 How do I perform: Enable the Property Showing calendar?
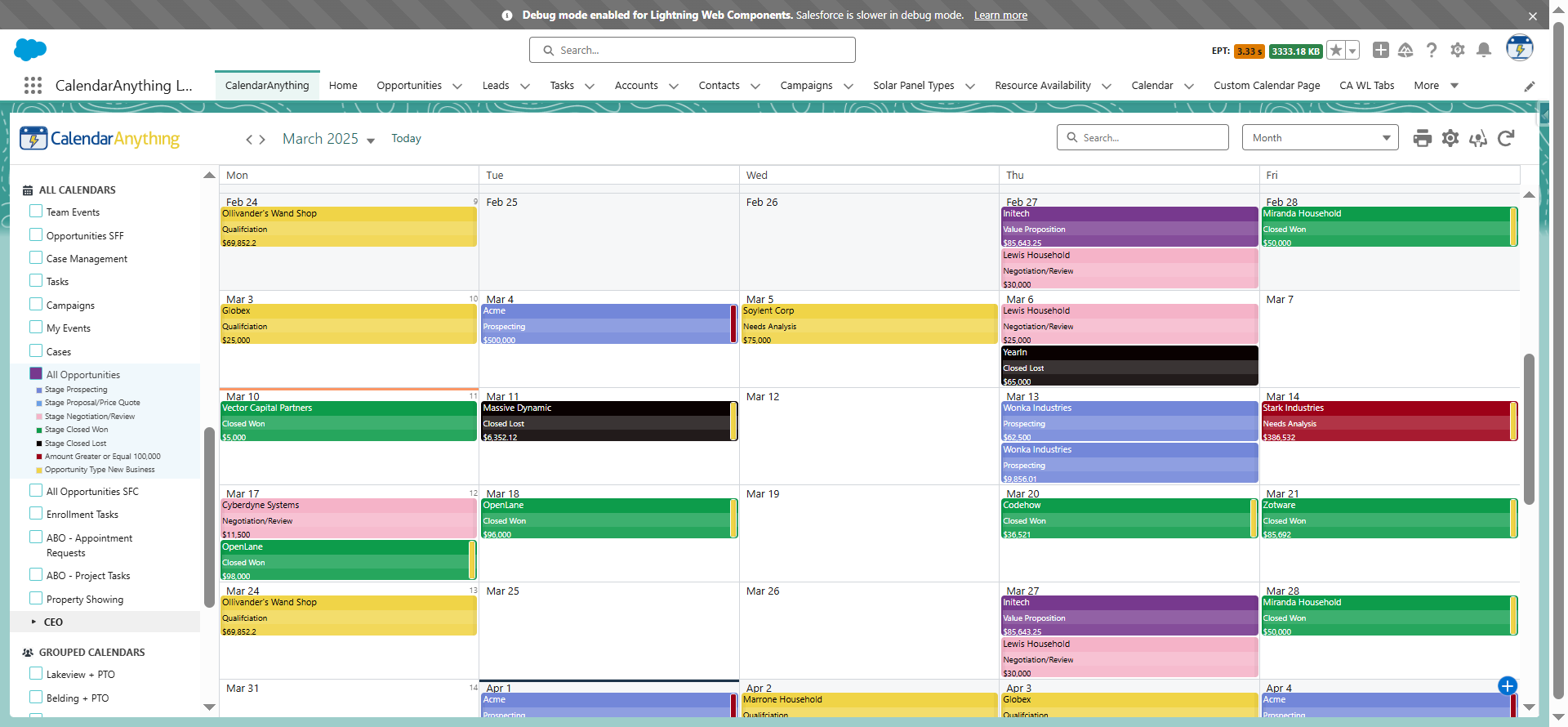(x=36, y=598)
